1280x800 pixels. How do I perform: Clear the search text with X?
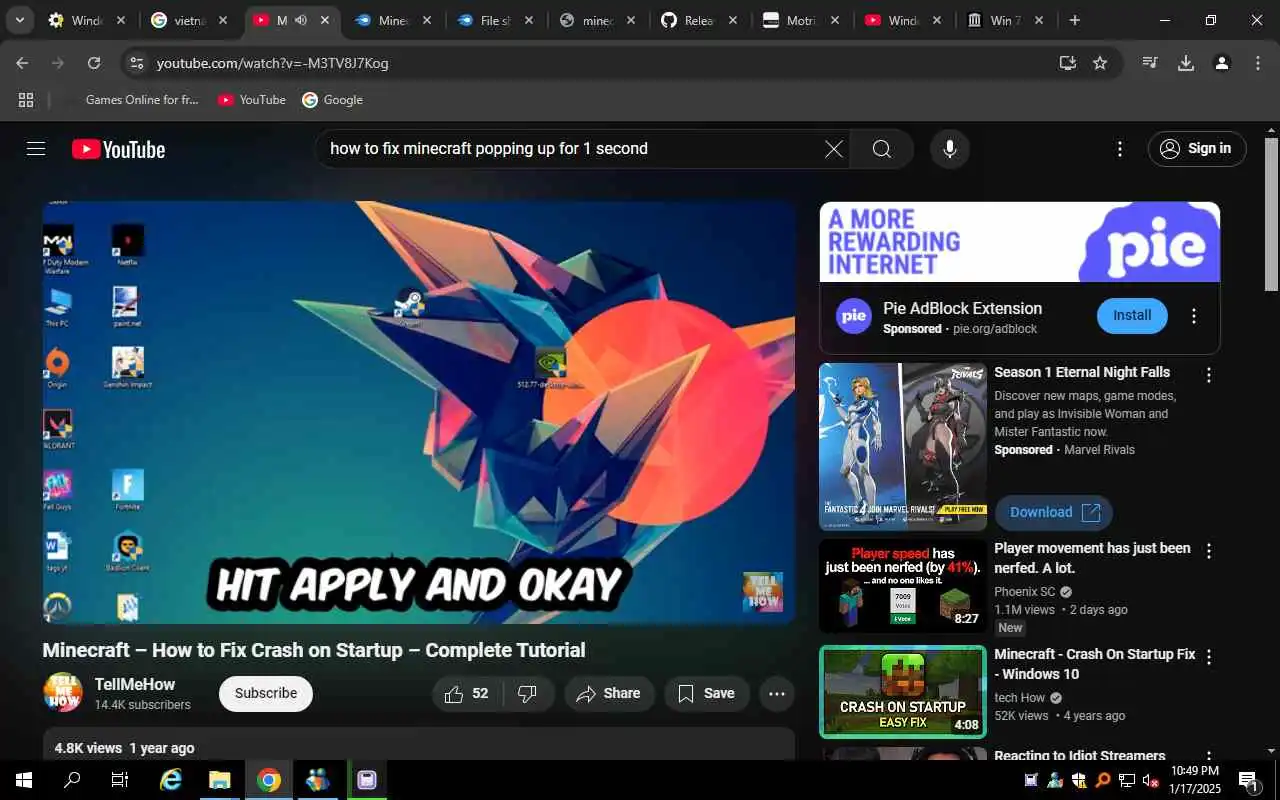coord(833,149)
